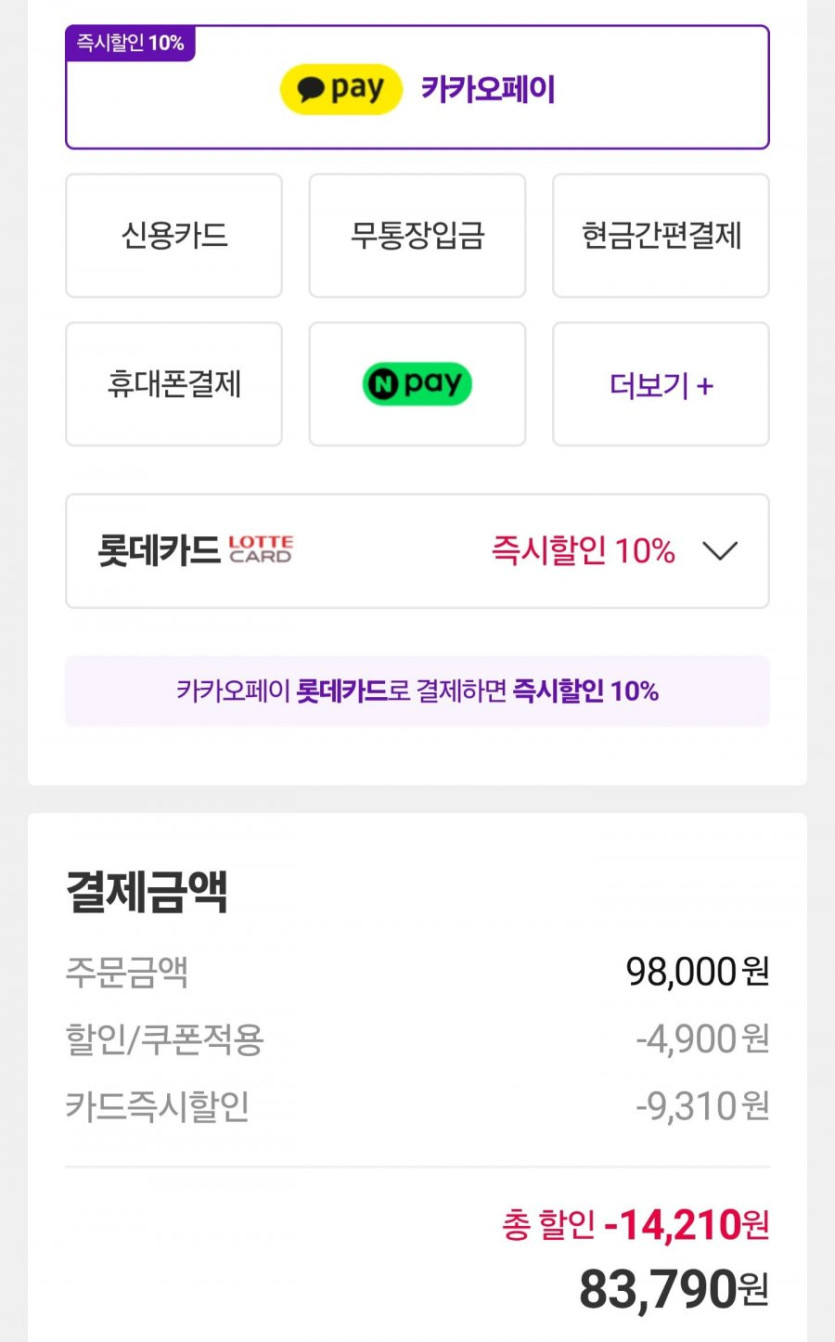Click the 롯데카드 card selector name
The image size is (835, 1342).
pos(158,551)
